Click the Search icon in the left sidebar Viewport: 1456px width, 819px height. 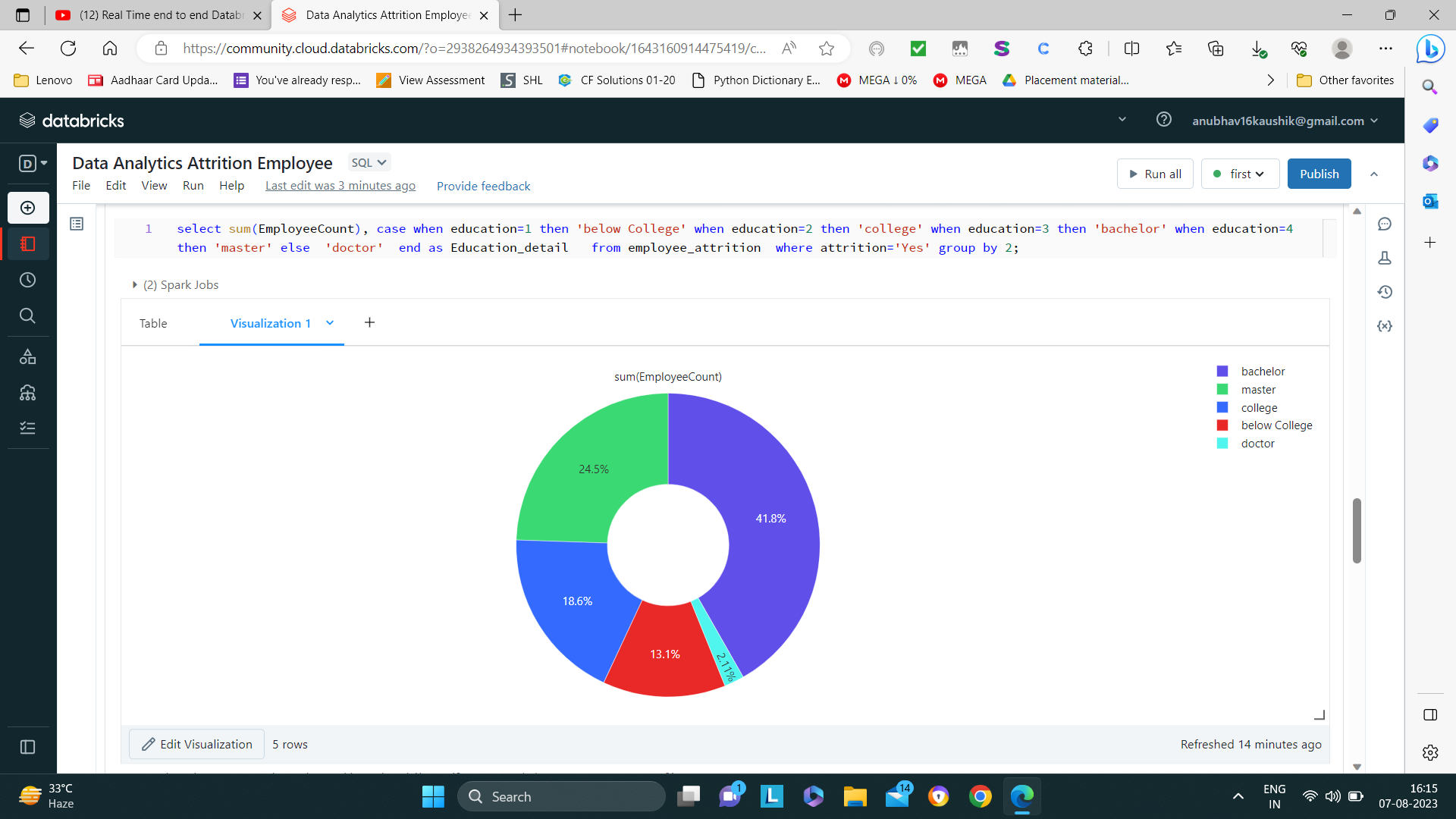tap(27, 315)
